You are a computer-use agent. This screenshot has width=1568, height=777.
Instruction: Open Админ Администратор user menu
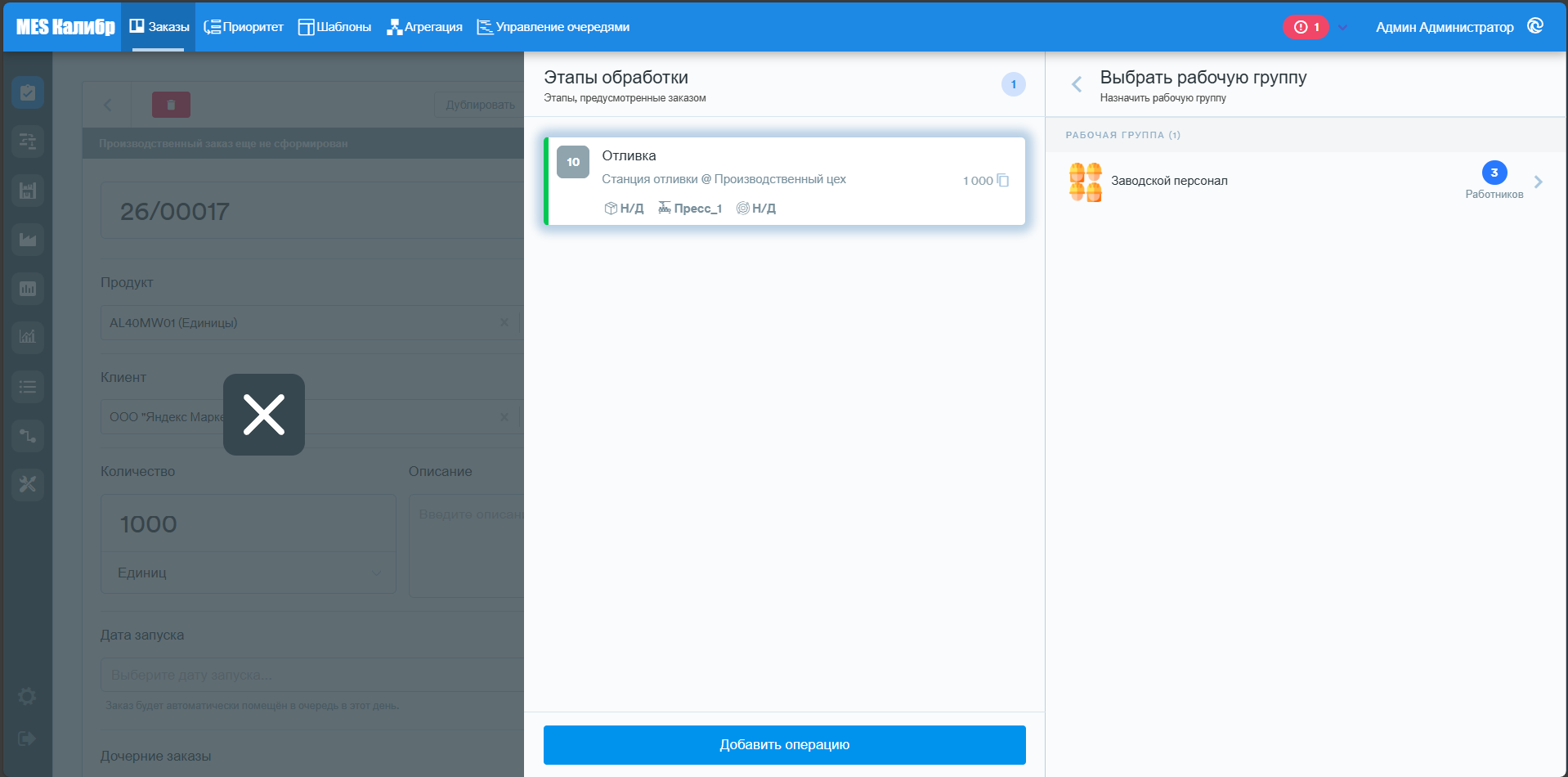[x=1445, y=27]
